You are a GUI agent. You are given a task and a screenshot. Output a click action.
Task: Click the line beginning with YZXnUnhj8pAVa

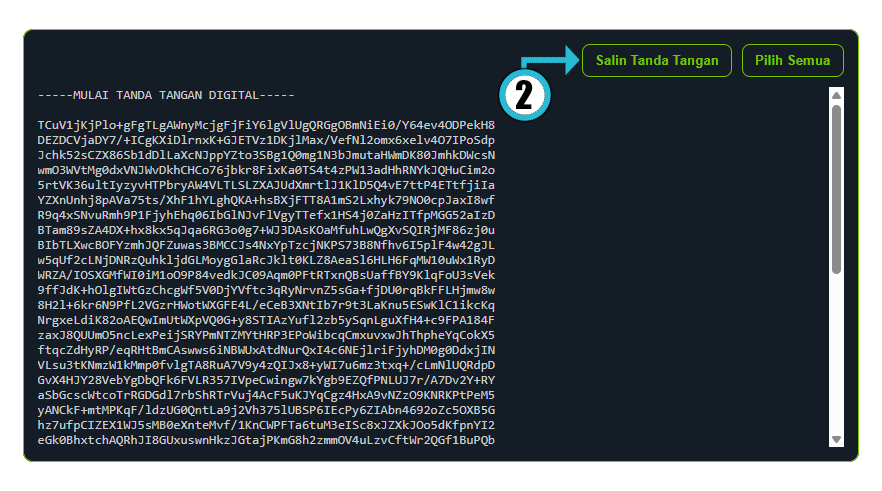(266, 200)
